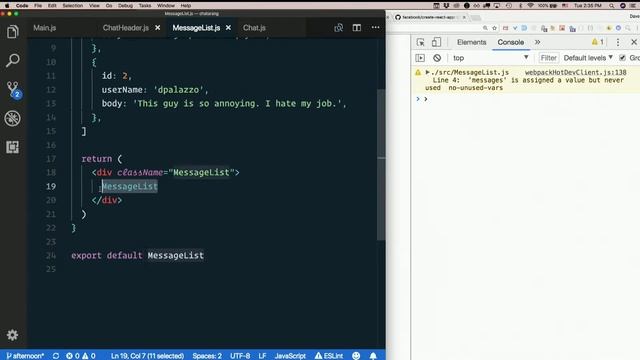Open Source Control view with badge 2

coord(13,89)
